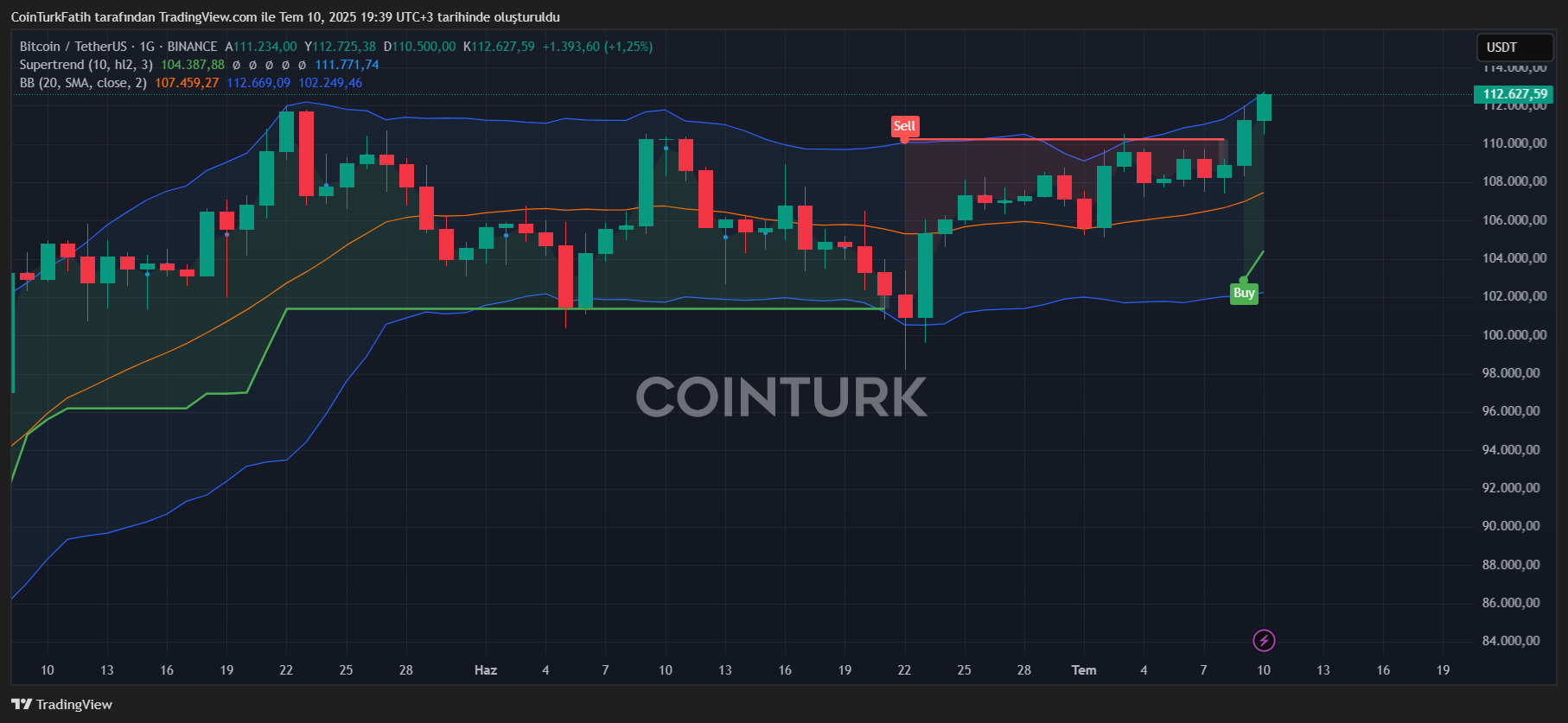Click the 98.000,00 price axis label
The image size is (1568, 723).
point(1511,373)
